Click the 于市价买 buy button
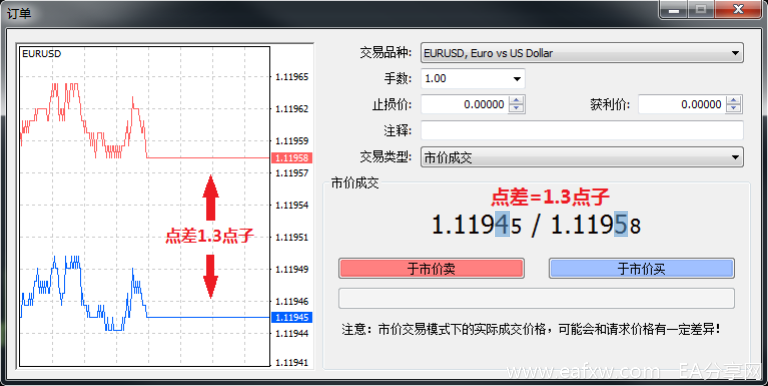This screenshot has height=386, width=768. click(x=642, y=268)
